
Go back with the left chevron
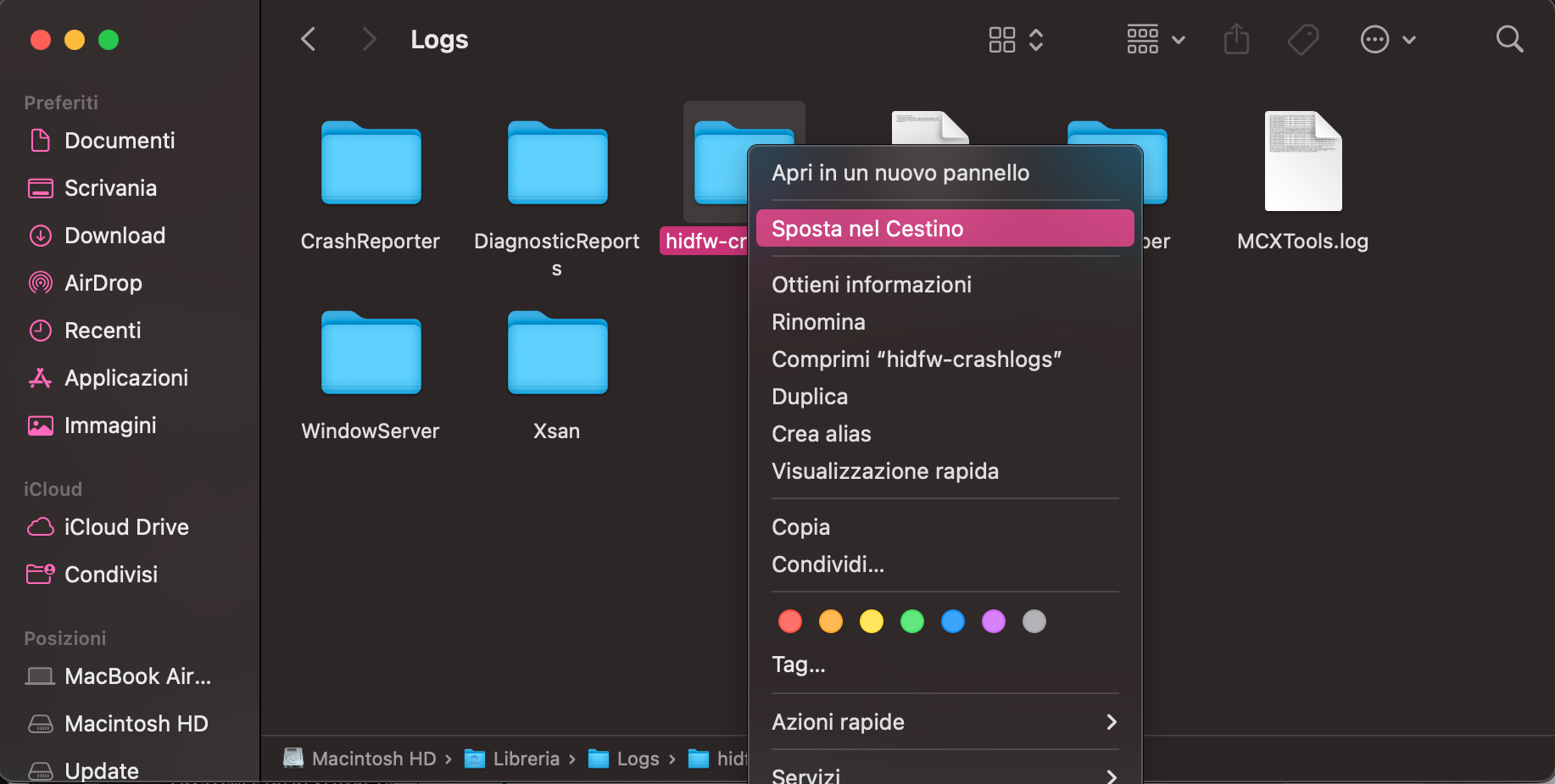[x=309, y=40]
